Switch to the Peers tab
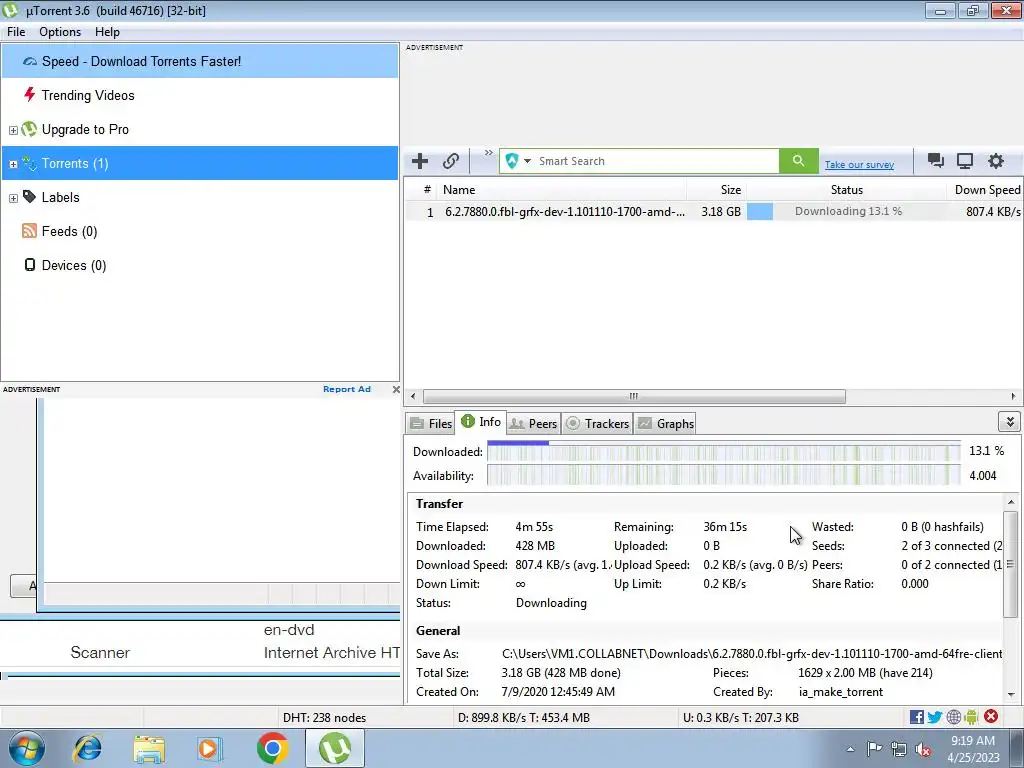This screenshot has width=1024, height=768. [534, 423]
